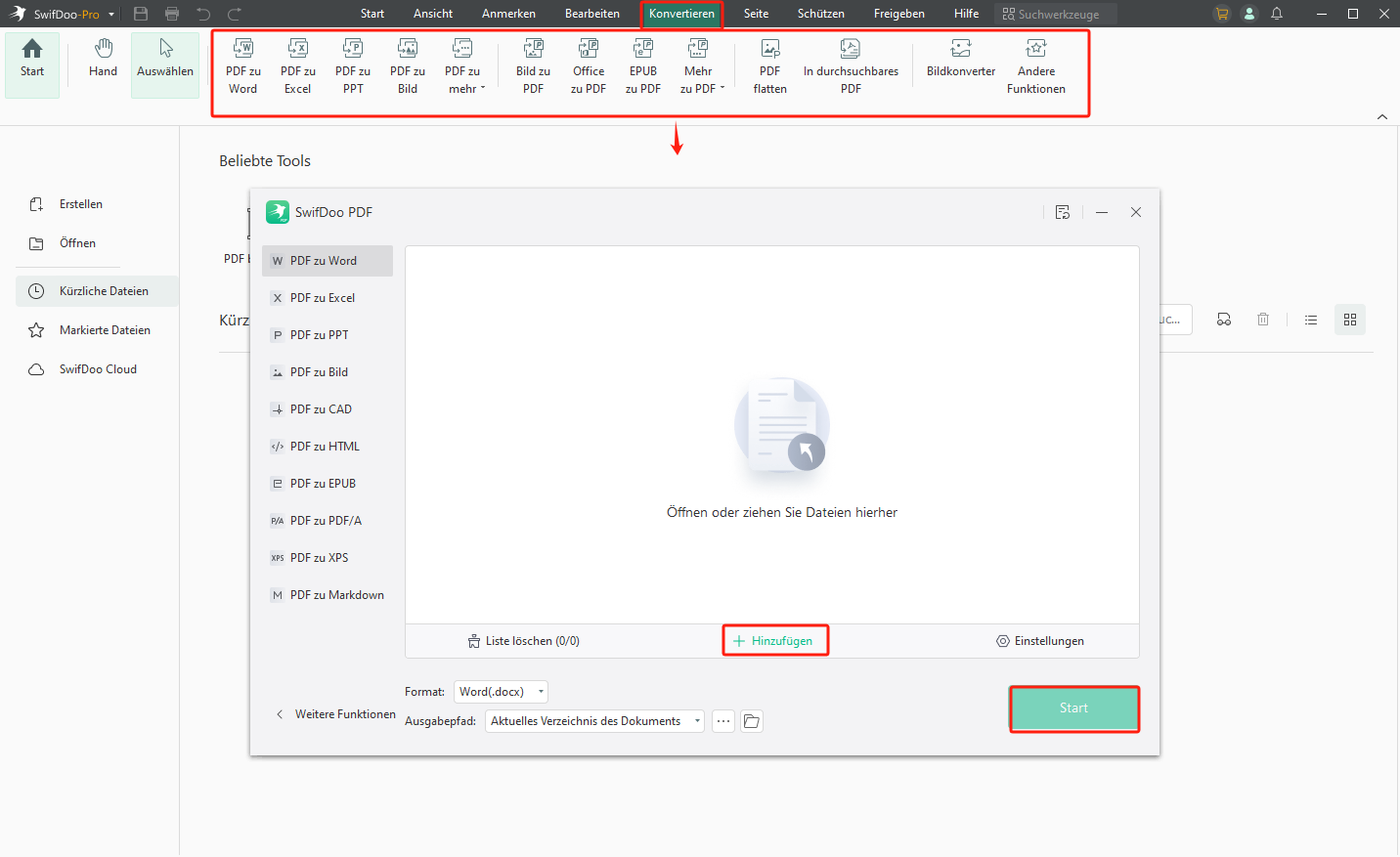Collapse the ribbon with the chevron

[1382, 116]
